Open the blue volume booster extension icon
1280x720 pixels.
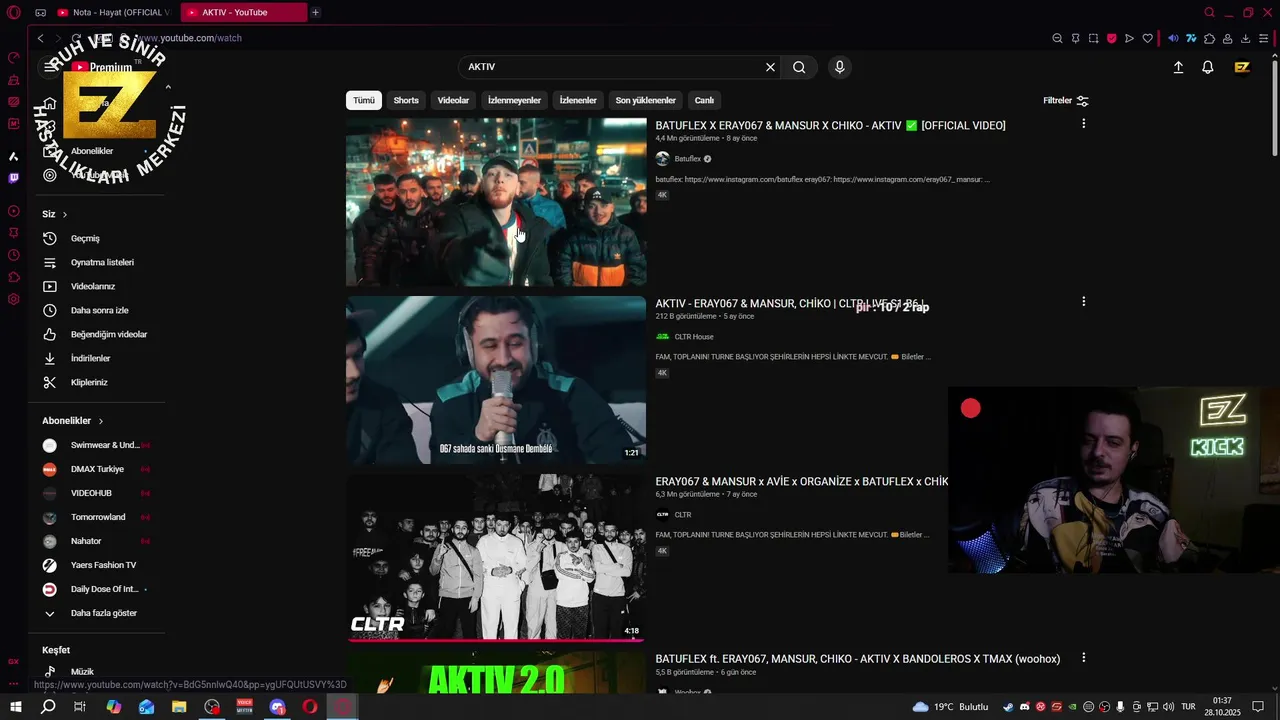pyautogui.click(x=1173, y=38)
